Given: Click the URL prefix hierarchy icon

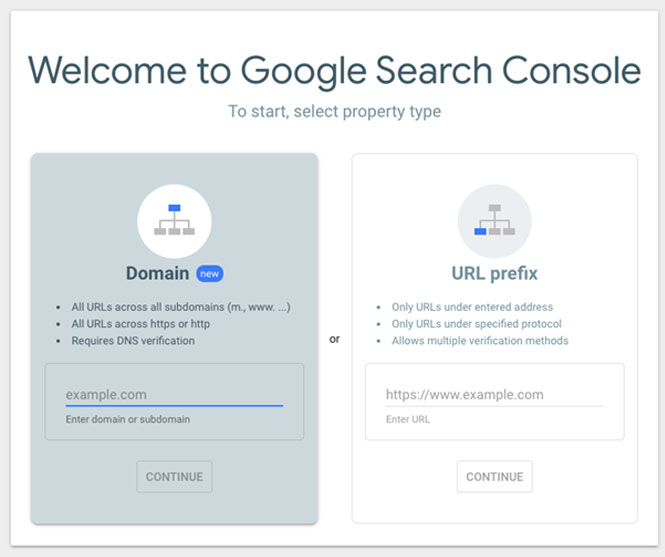Looking at the screenshot, I should click(x=495, y=221).
